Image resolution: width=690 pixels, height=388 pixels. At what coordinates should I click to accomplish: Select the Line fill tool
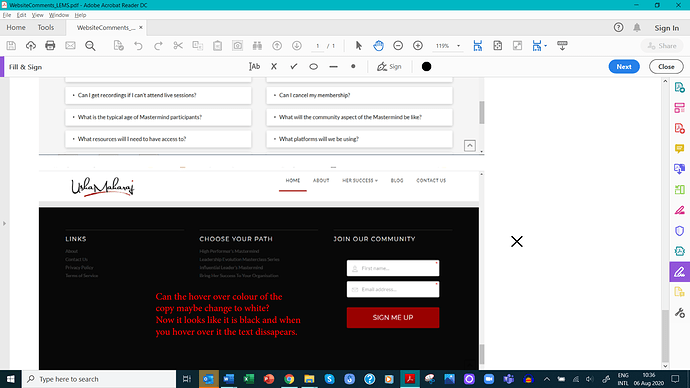(333, 67)
